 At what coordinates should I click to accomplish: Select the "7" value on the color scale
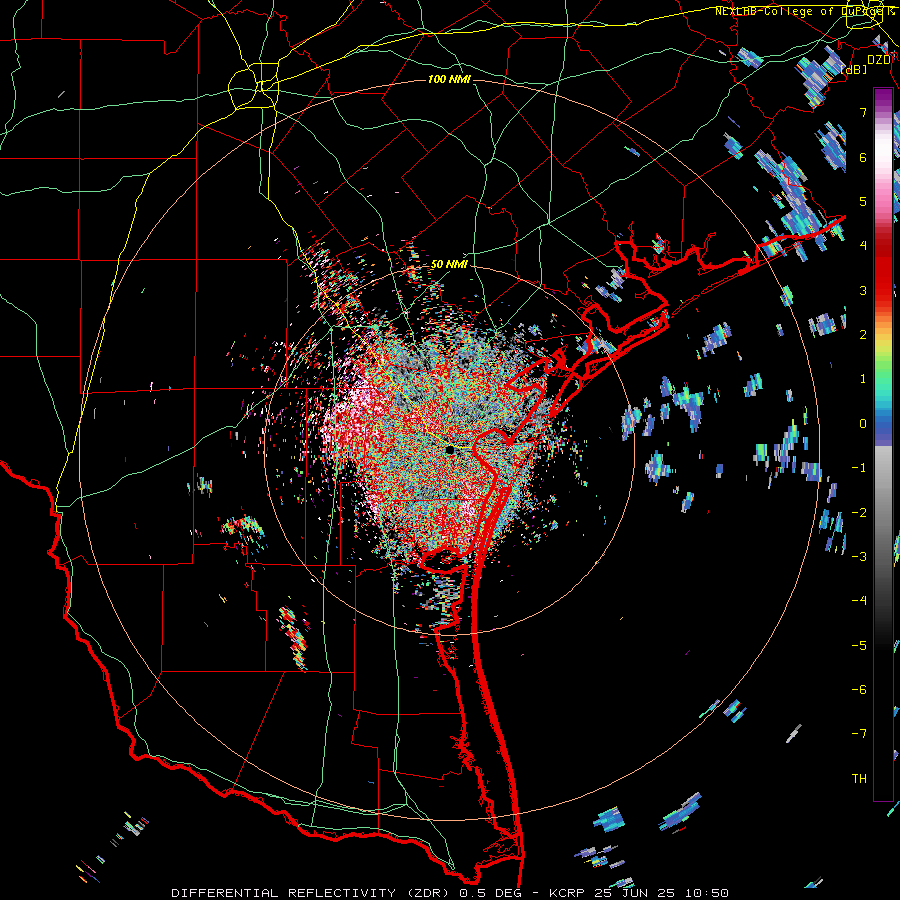coord(863,112)
